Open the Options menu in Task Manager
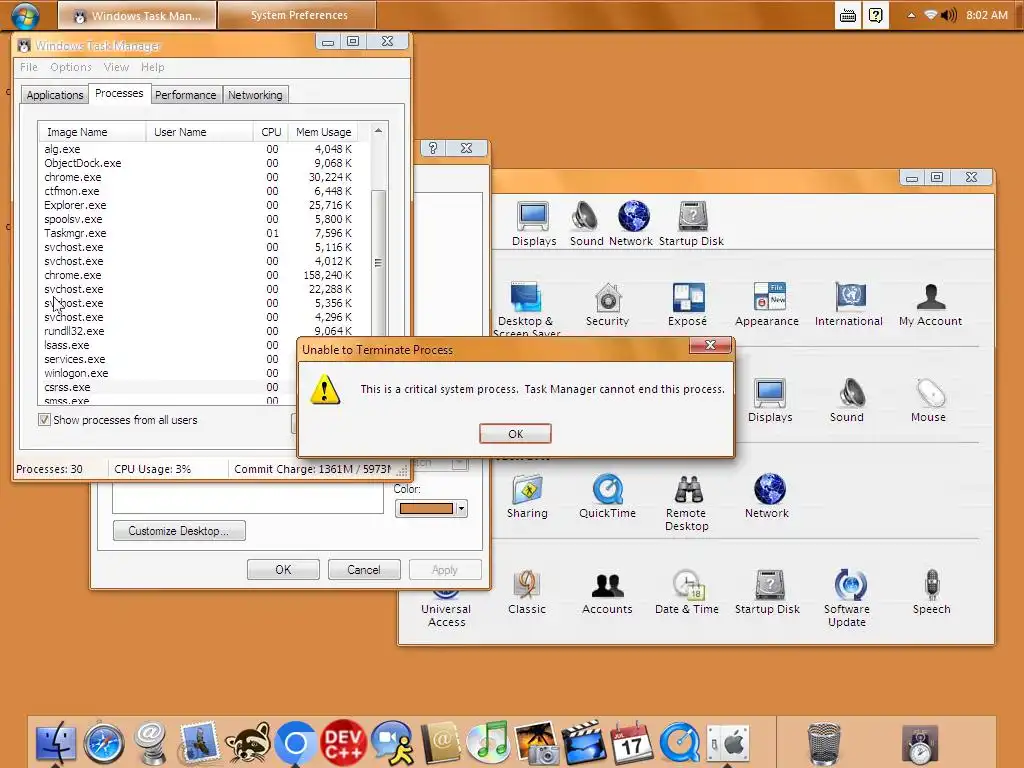The height and width of the screenshot is (768, 1024). (71, 67)
